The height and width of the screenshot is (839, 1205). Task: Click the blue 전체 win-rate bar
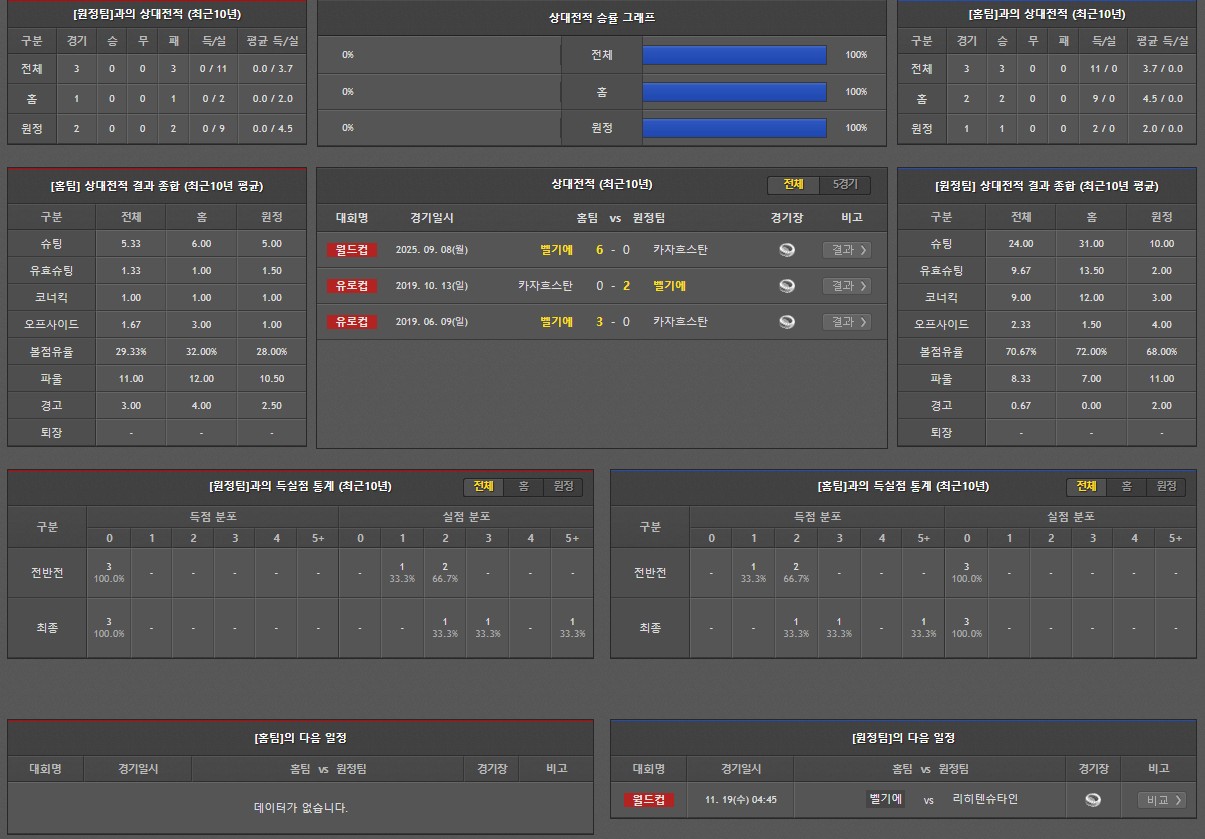[x=734, y=55]
